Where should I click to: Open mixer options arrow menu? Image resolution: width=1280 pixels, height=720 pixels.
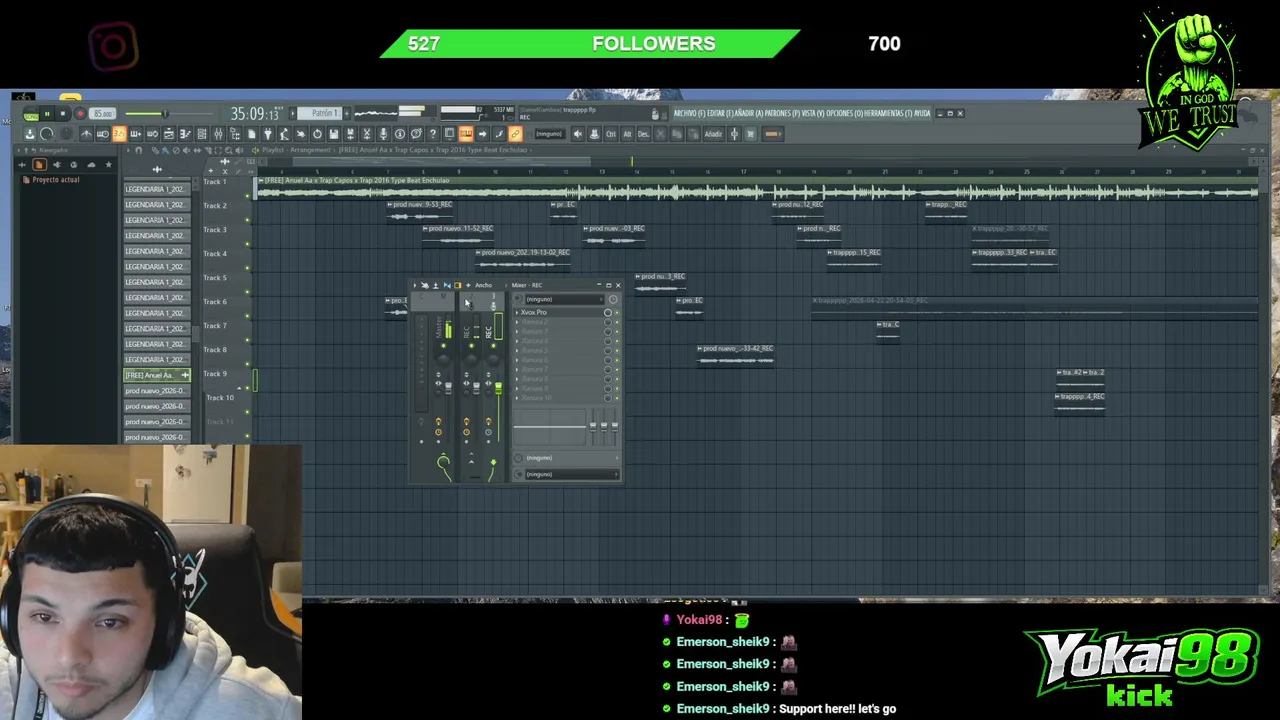coord(415,285)
